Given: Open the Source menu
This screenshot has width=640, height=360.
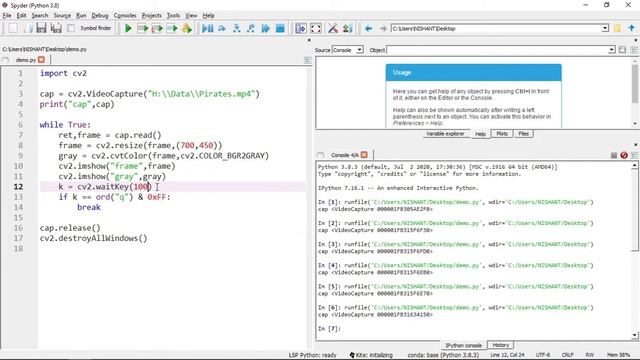Looking at the screenshot, I should [x=62, y=16].
